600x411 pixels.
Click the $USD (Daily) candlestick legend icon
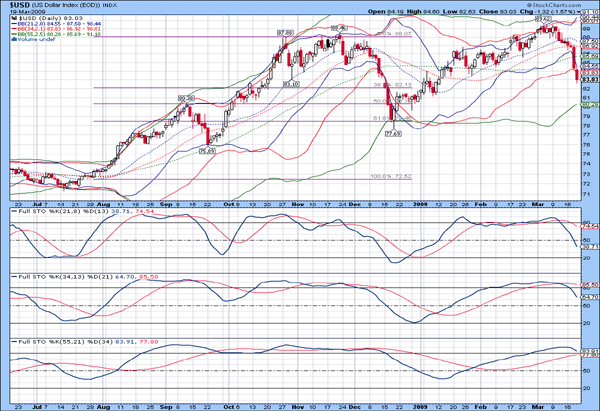click(x=12, y=19)
